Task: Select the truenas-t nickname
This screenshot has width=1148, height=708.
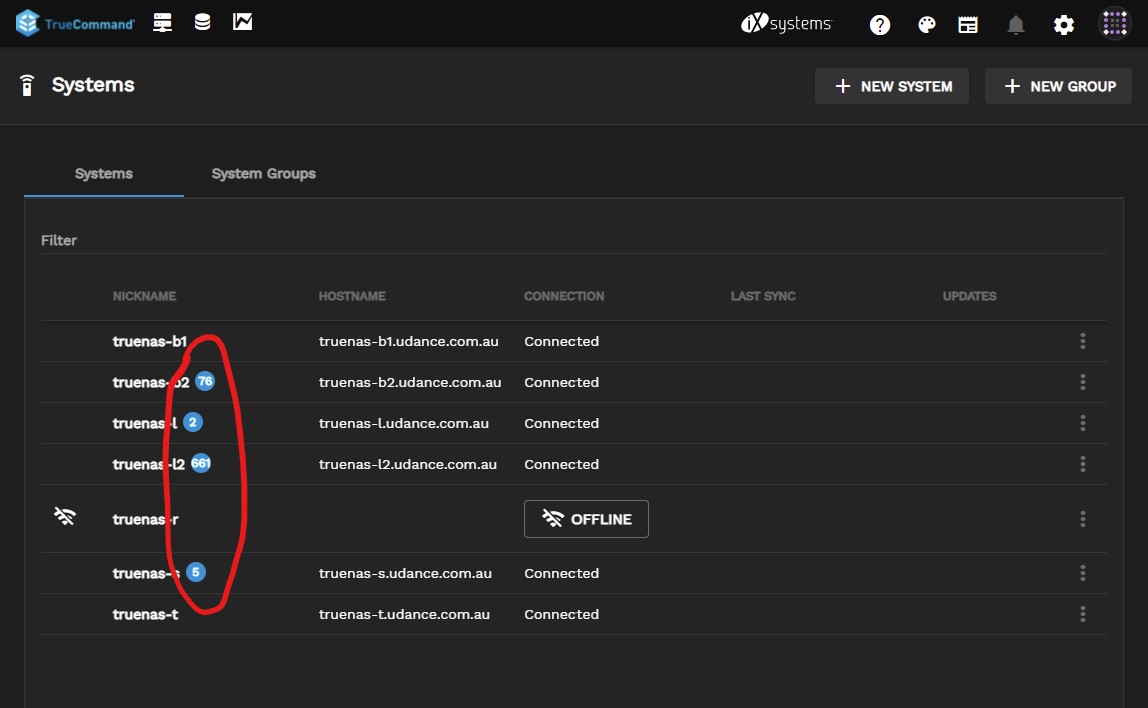Action: point(145,614)
